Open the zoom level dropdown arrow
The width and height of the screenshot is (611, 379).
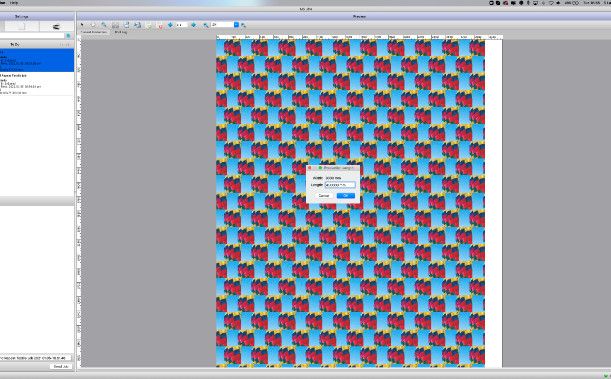(236, 25)
